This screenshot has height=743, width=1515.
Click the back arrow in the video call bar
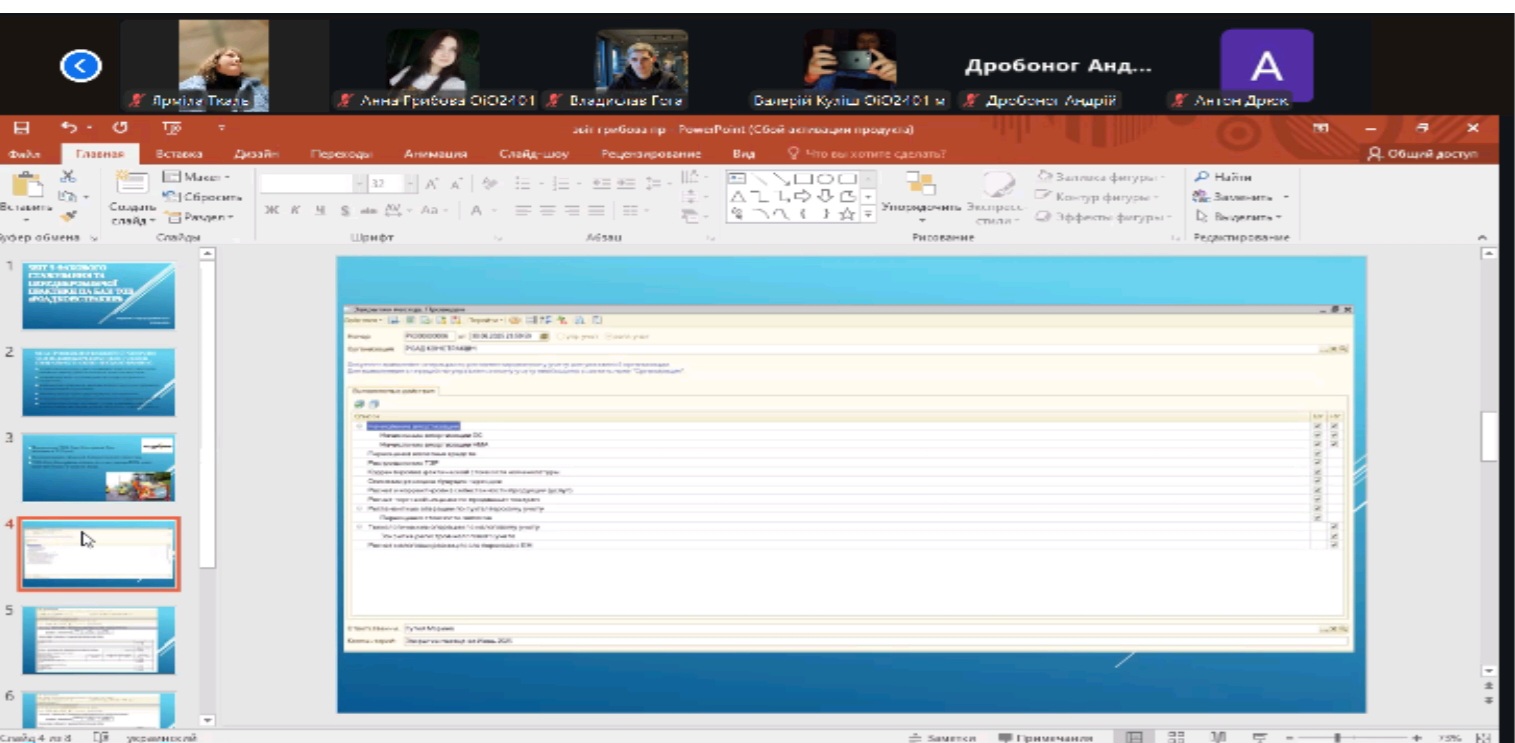pyautogui.click(x=81, y=66)
